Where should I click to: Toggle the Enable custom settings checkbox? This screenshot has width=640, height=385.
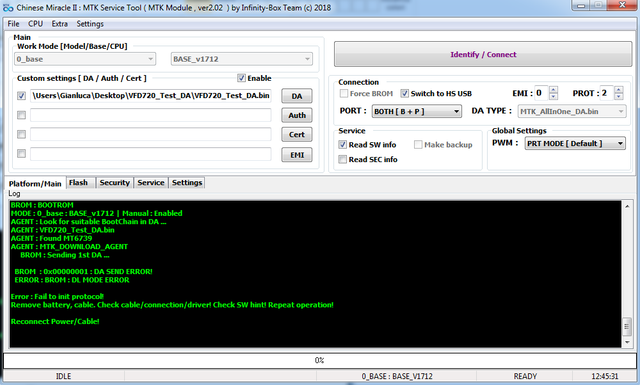point(241,78)
